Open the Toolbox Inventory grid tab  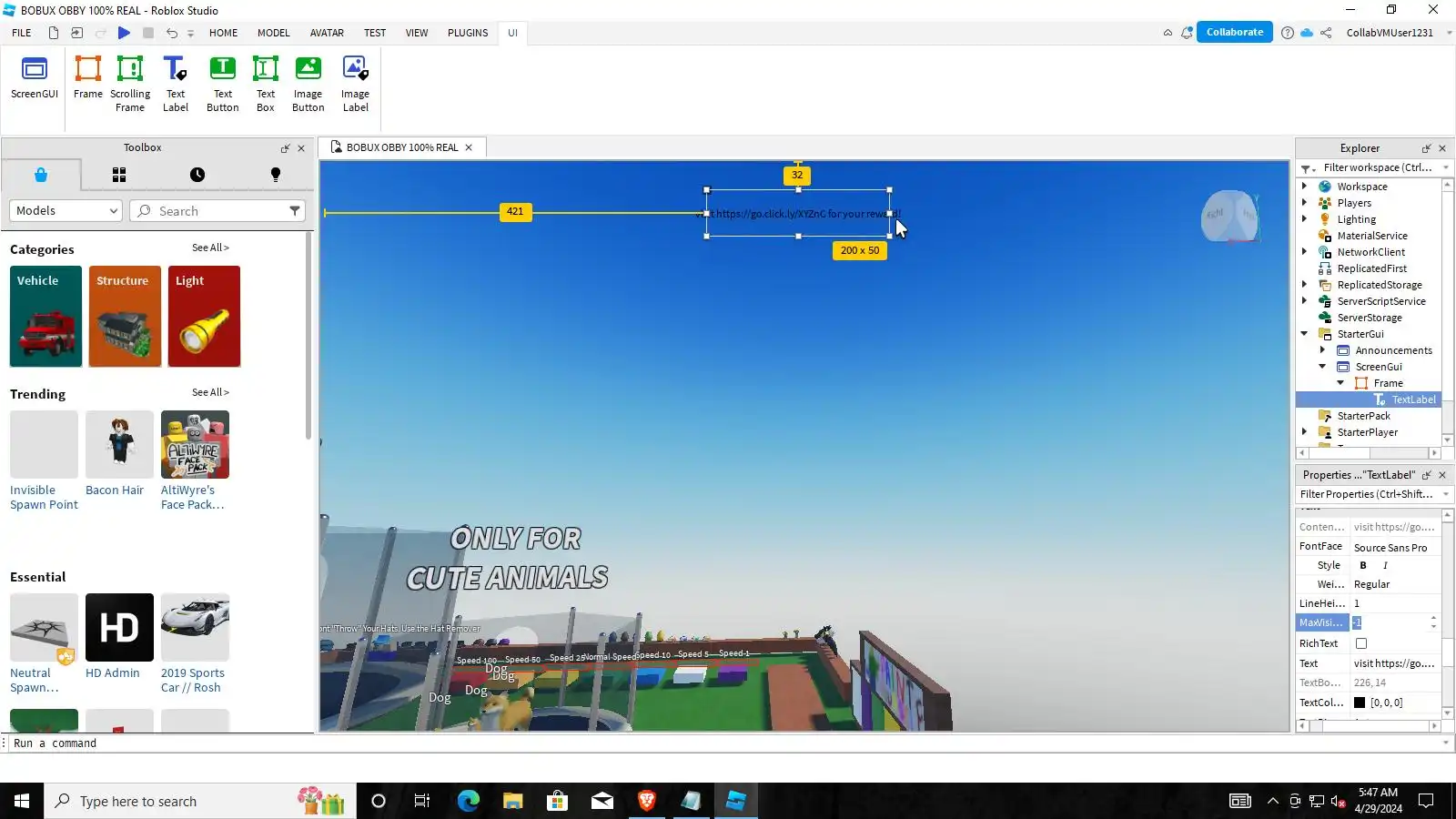119,175
